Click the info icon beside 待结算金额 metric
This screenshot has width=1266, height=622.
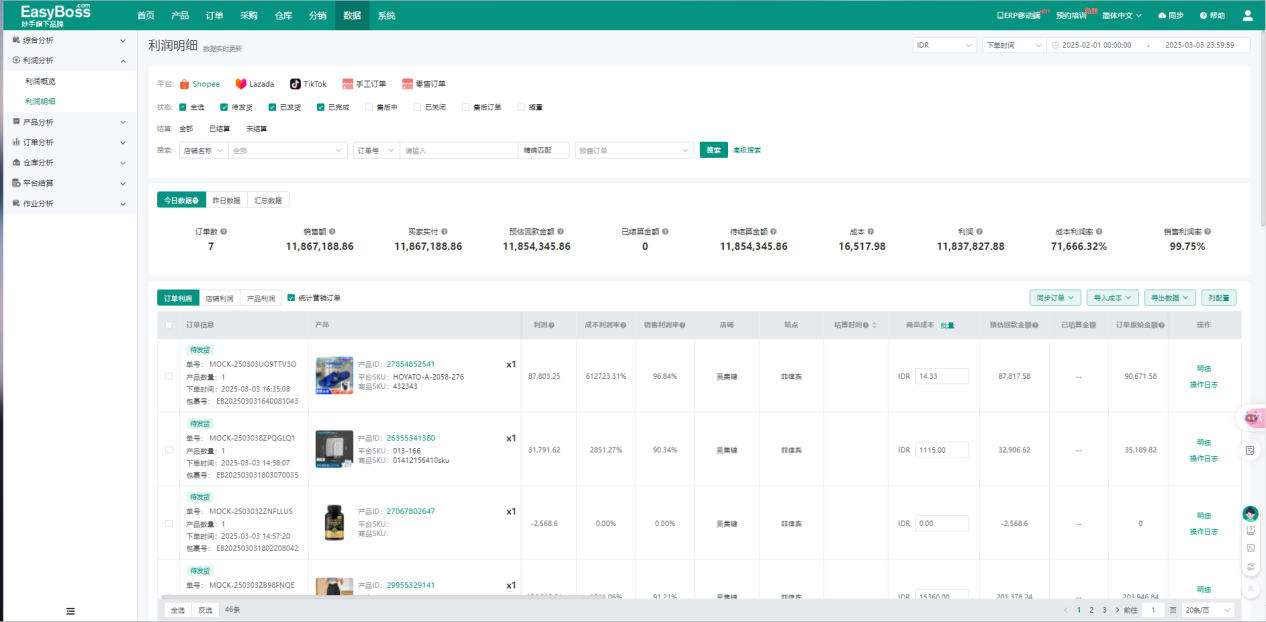[774, 231]
